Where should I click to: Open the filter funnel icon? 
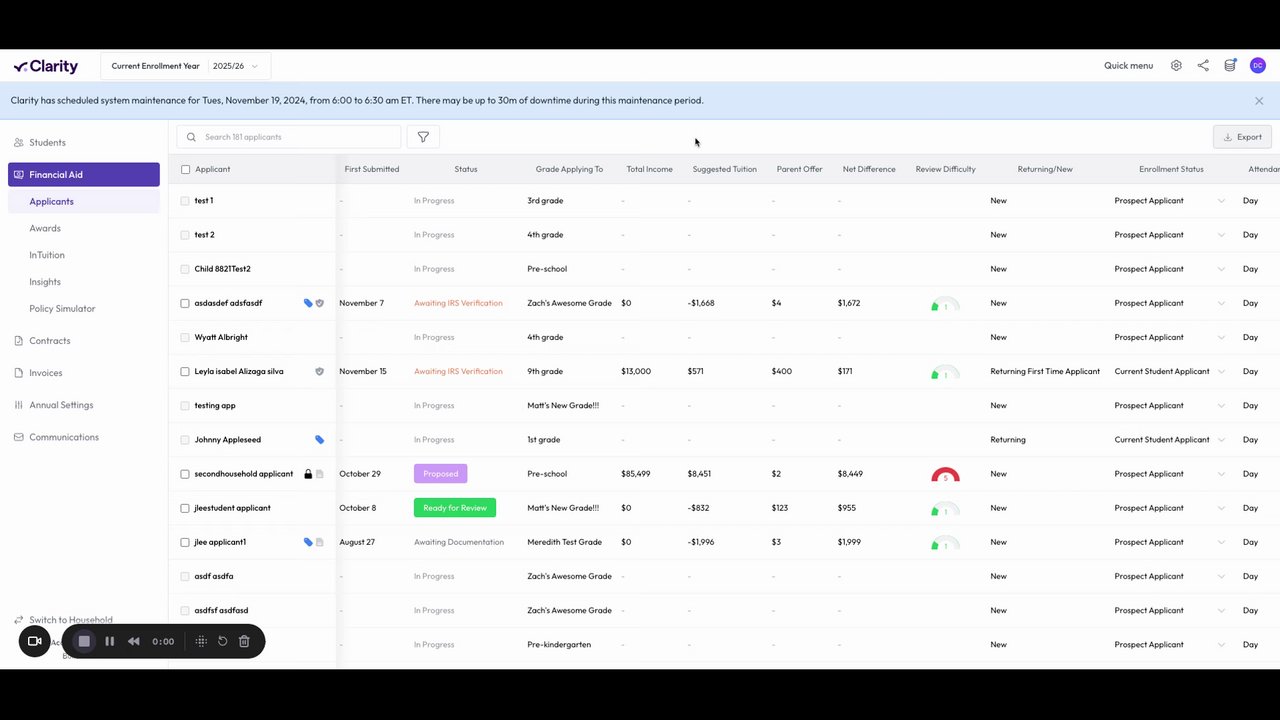point(423,137)
